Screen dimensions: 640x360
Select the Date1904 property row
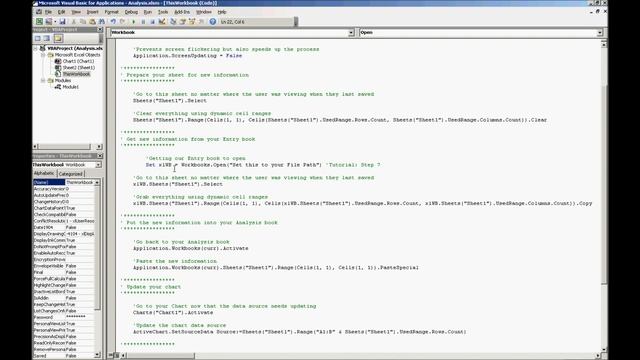(64, 227)
